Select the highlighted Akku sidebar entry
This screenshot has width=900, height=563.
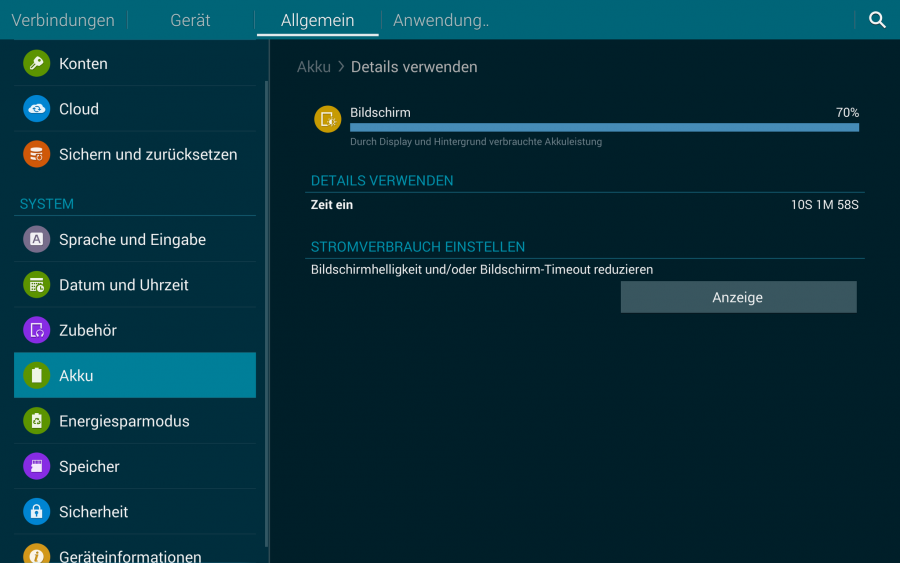tap(135, 376)
